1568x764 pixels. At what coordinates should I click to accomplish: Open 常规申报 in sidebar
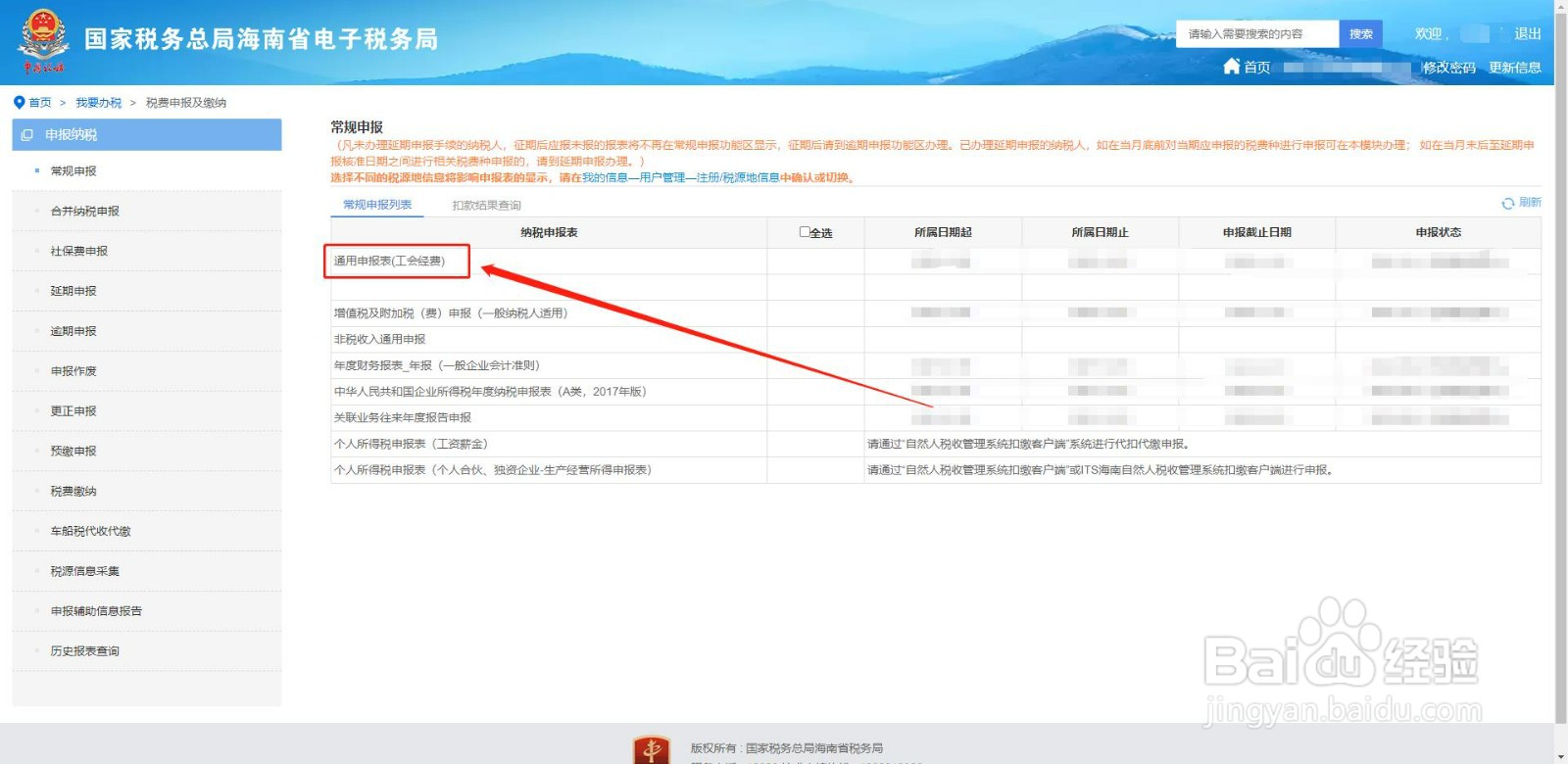coord(147,171)
